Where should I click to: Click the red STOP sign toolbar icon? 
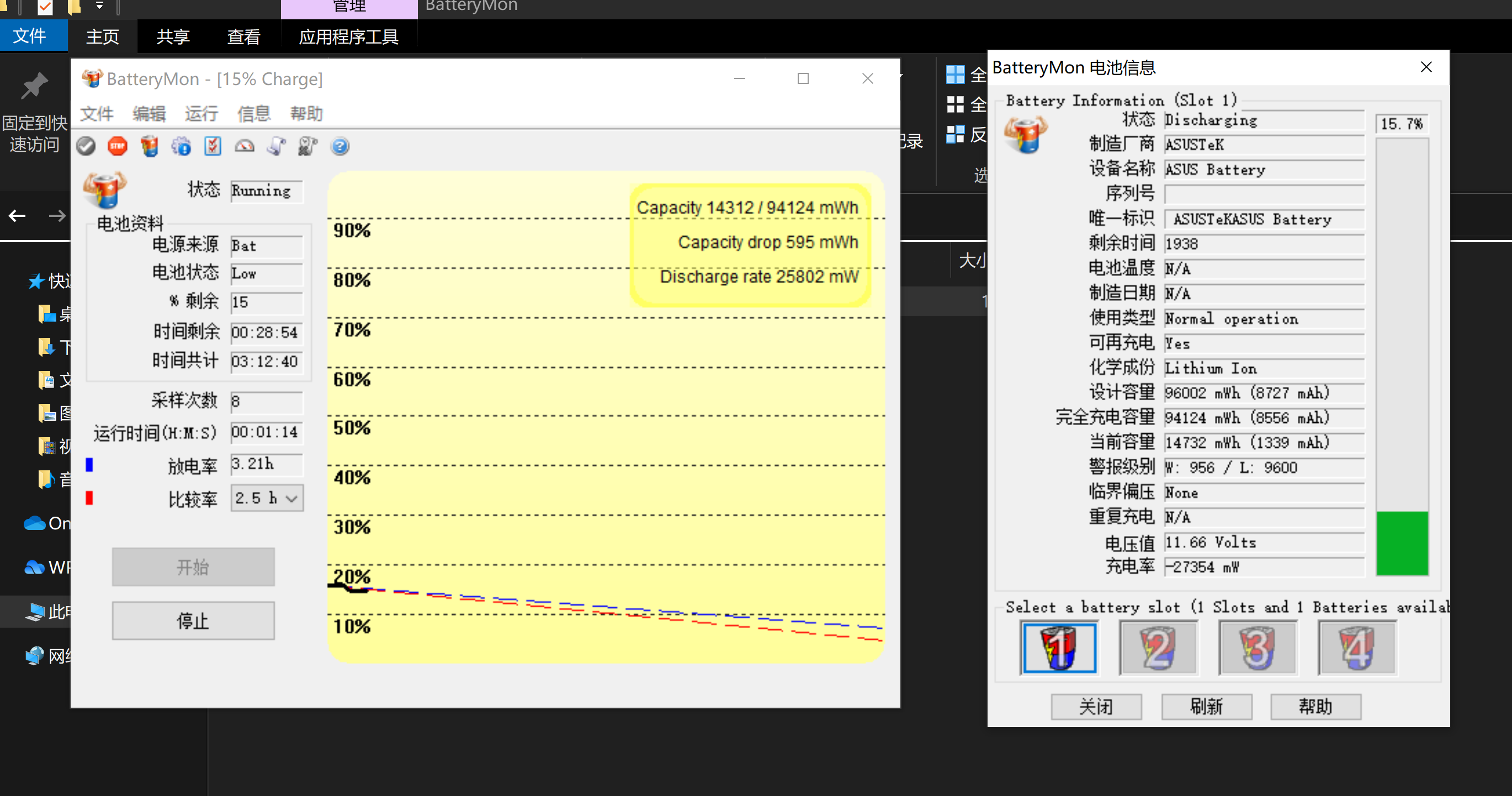click(x=118, y=146)
